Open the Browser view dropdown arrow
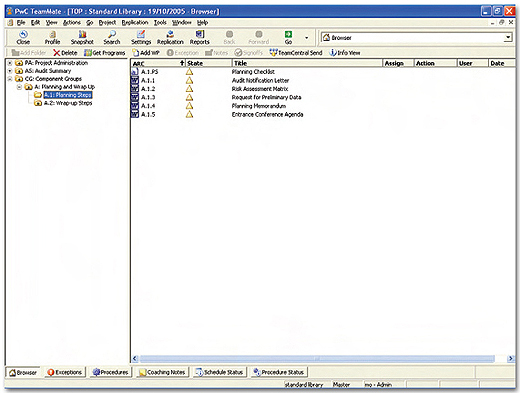This screenshot has height=393, width=520. [508, 37]
